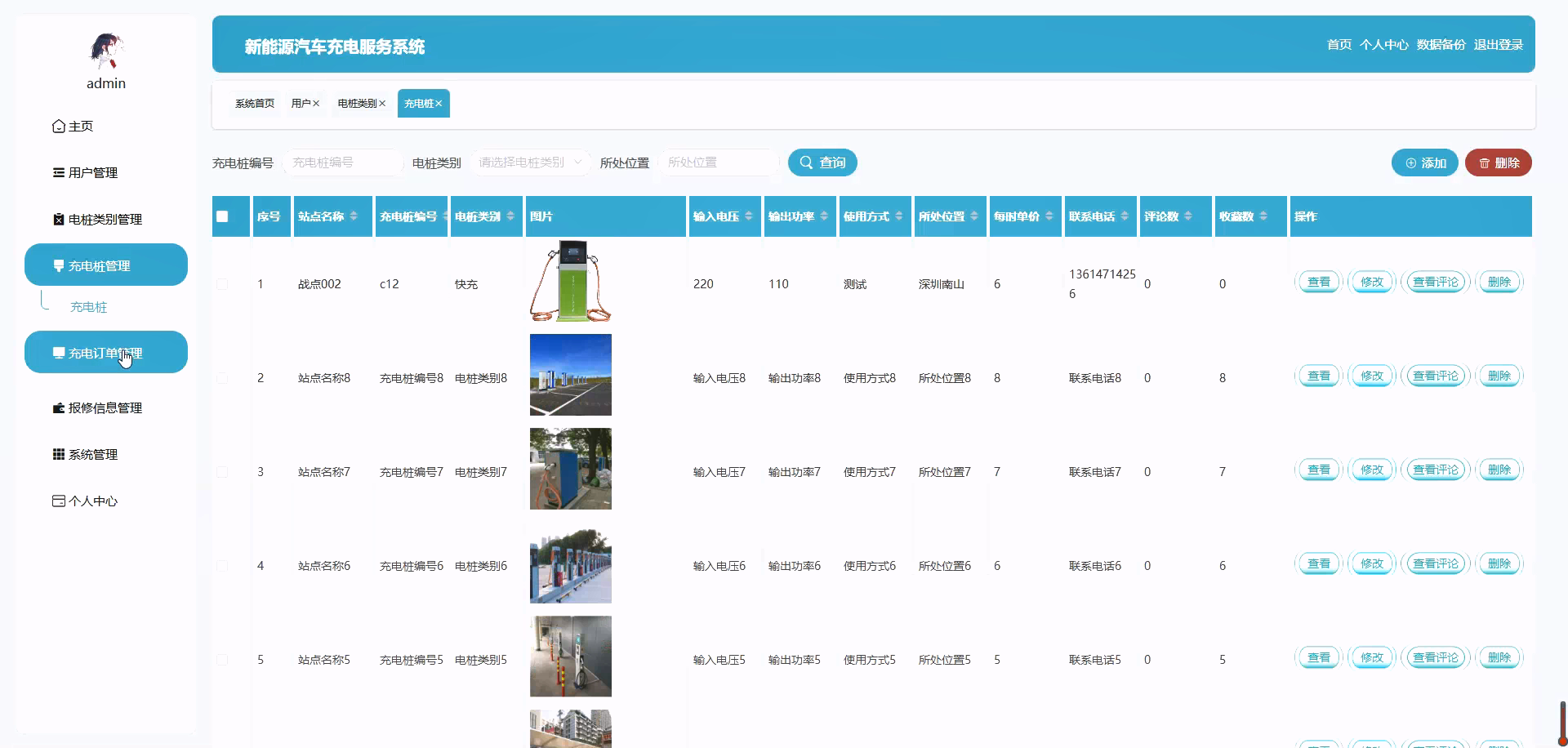Click the red 删除 bulk delete button
This screenshot has height=748, width=1568.
click(x=1499, y=163)
